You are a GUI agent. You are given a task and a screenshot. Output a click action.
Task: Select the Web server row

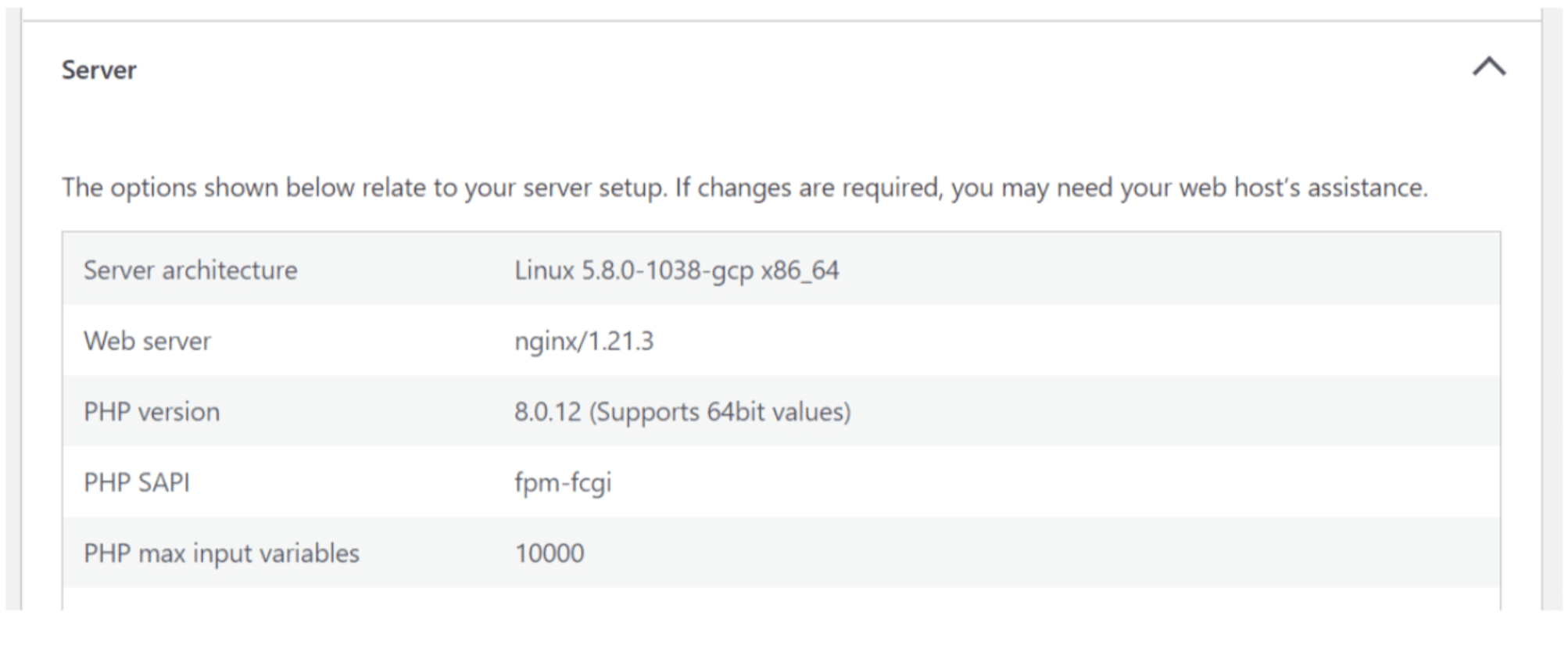(147, 341)
